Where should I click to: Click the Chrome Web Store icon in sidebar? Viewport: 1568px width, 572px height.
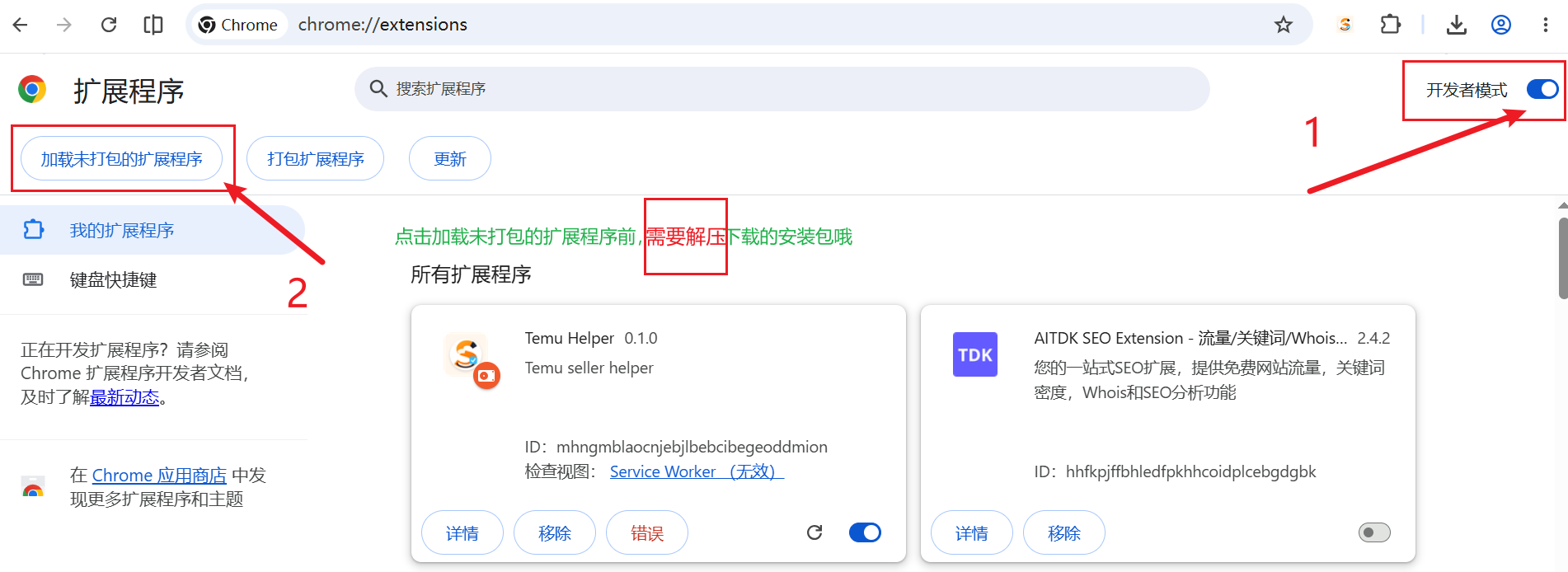pos(33,487)
